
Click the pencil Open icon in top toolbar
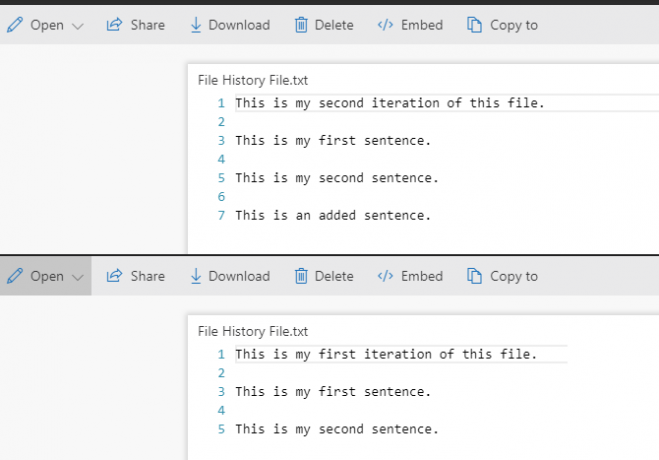[x=15, y=25]
